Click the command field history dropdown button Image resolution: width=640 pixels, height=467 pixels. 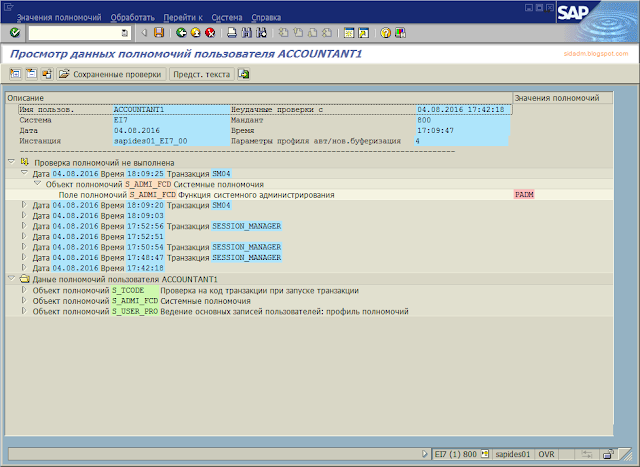(124, 33)
